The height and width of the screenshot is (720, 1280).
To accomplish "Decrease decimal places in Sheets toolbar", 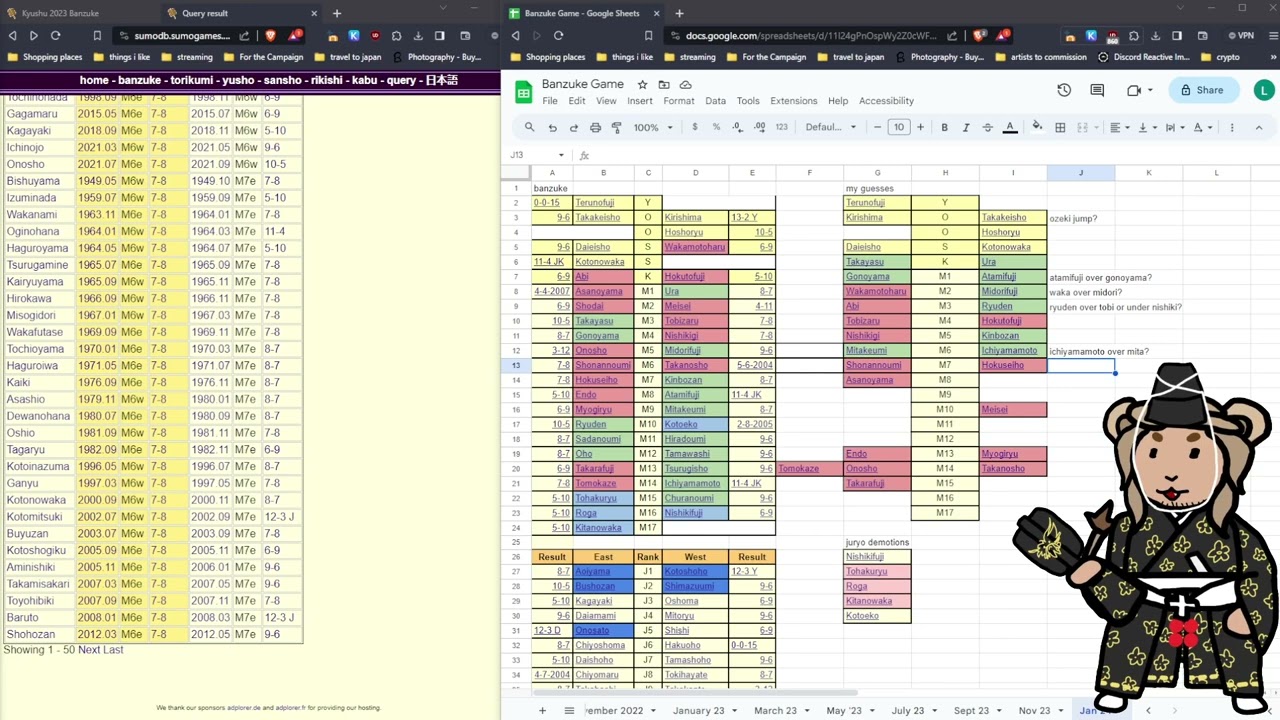I will click(x=738, y=127).
